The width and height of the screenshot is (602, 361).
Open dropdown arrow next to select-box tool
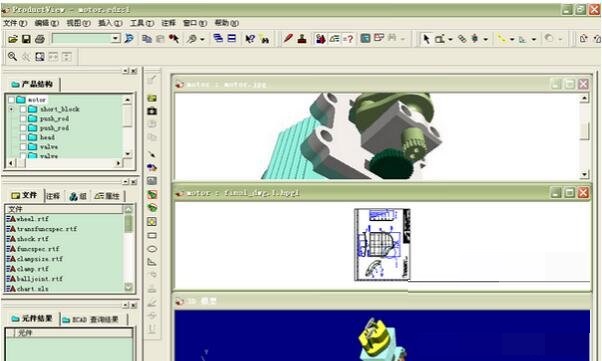pyautogui.click(x=450, y=39)
